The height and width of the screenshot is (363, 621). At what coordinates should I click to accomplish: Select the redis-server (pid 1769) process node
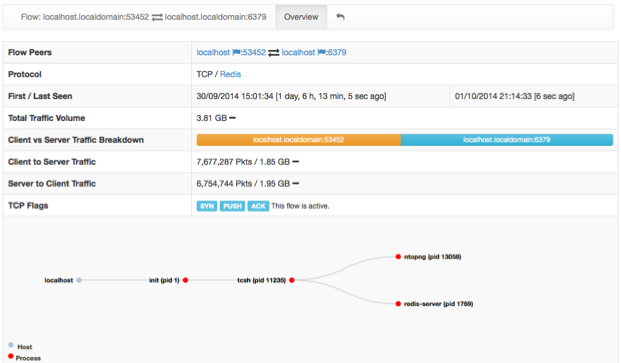398,304
